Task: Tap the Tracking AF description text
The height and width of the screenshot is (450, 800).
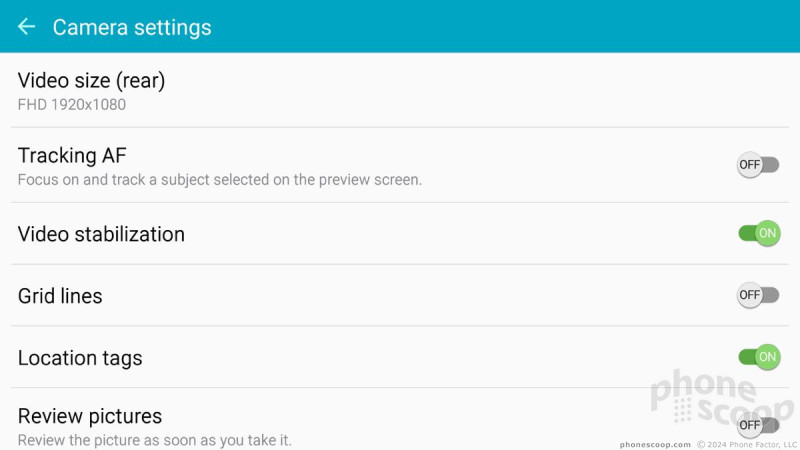Action: [219, 180]
